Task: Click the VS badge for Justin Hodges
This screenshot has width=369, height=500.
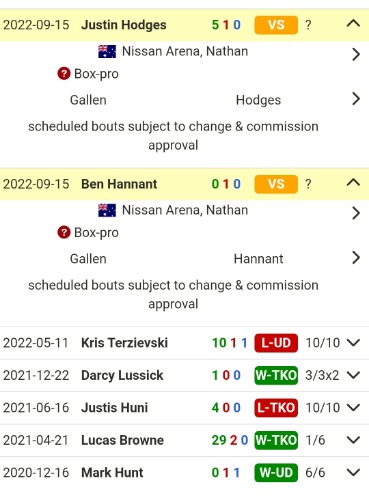Action: (x=276, y=25)
